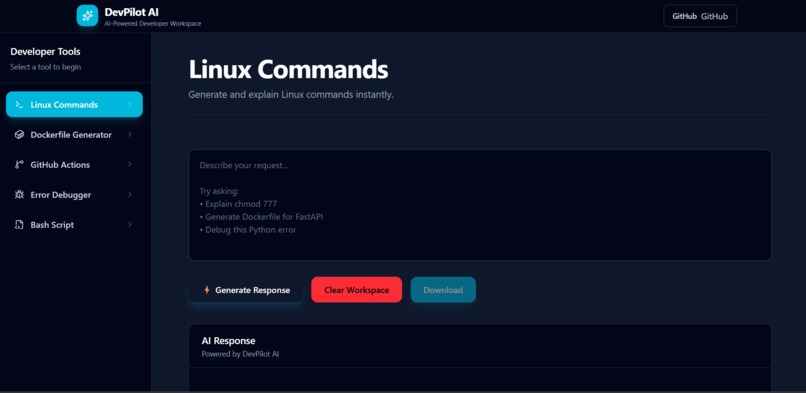Image resolution: width=806 pixels, height=393 pixels.
Task: Switch to the GitHub Actions tool
Action: tap(75, 164)
